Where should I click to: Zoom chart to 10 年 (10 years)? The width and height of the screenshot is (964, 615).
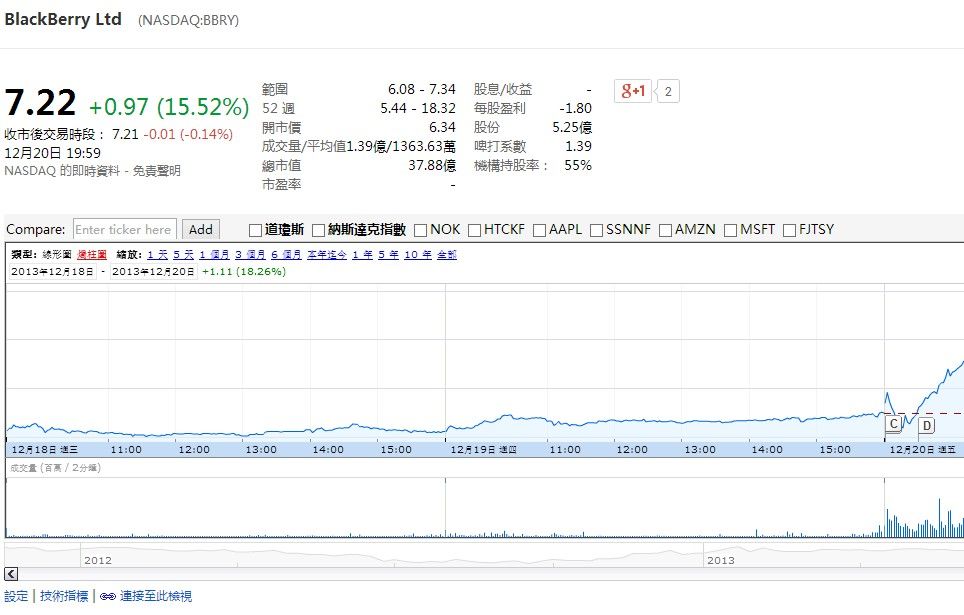[418, 255]
